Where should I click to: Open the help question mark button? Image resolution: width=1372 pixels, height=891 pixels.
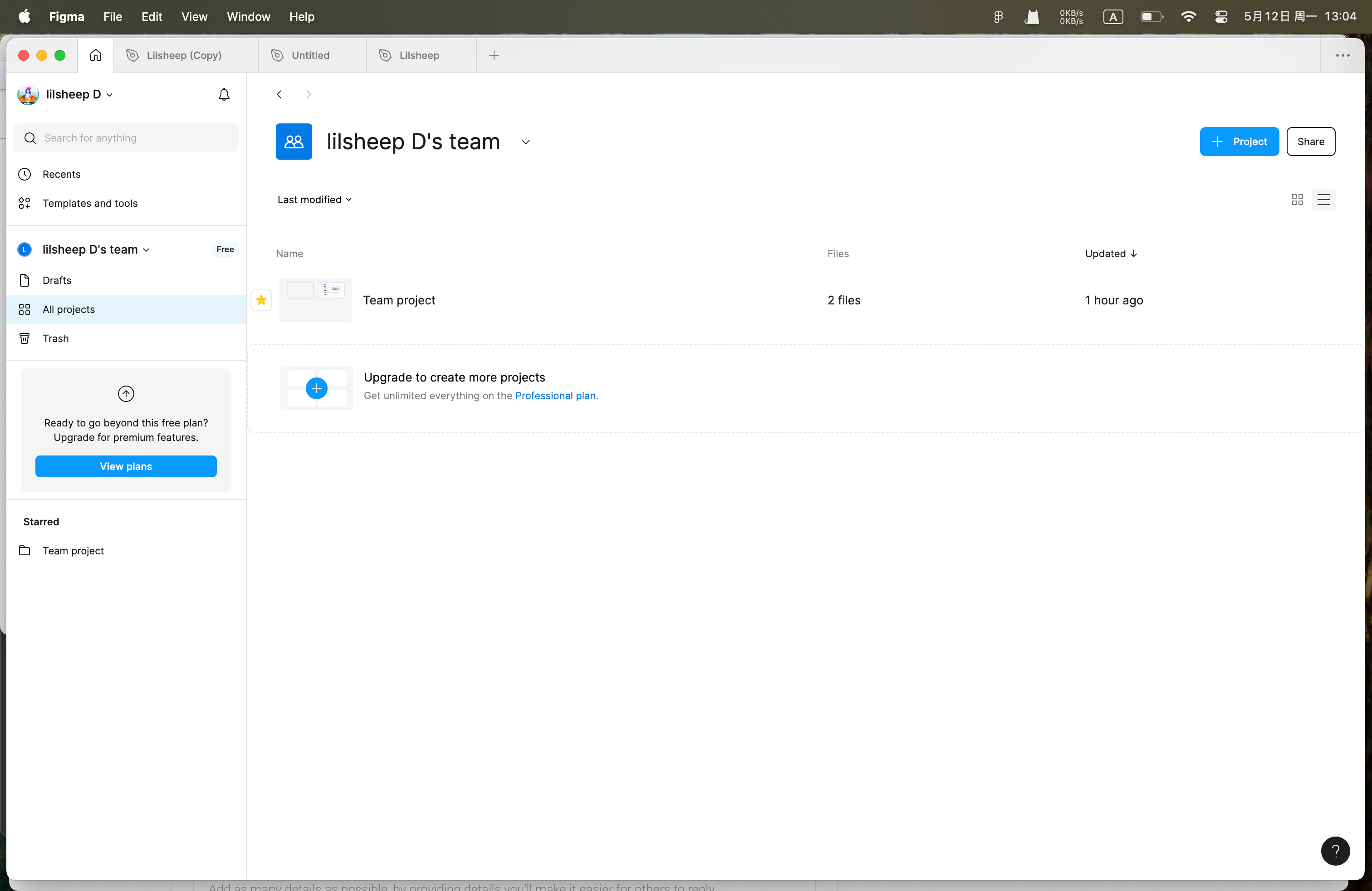coord(1335,851)
